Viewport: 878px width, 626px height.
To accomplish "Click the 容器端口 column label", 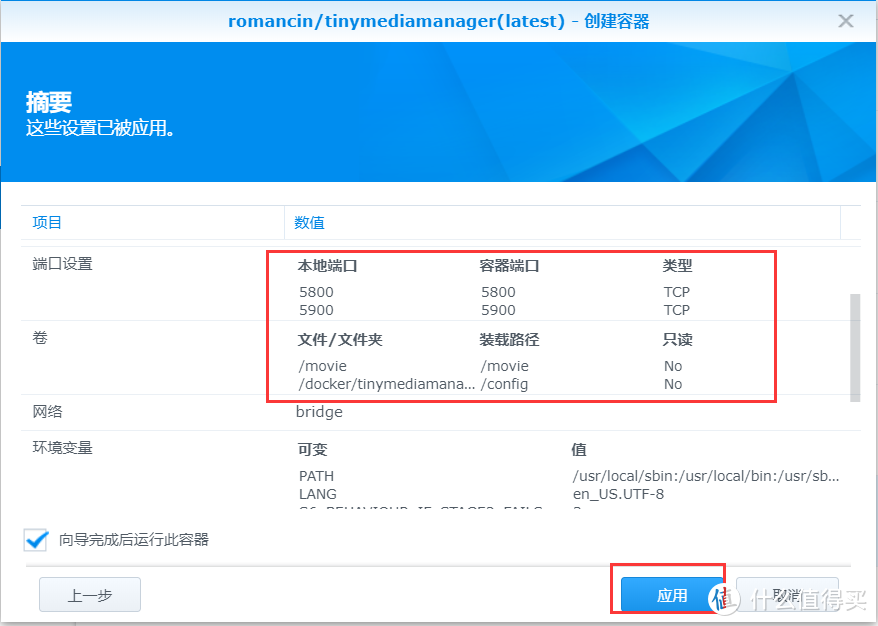I will click(509, 265).
